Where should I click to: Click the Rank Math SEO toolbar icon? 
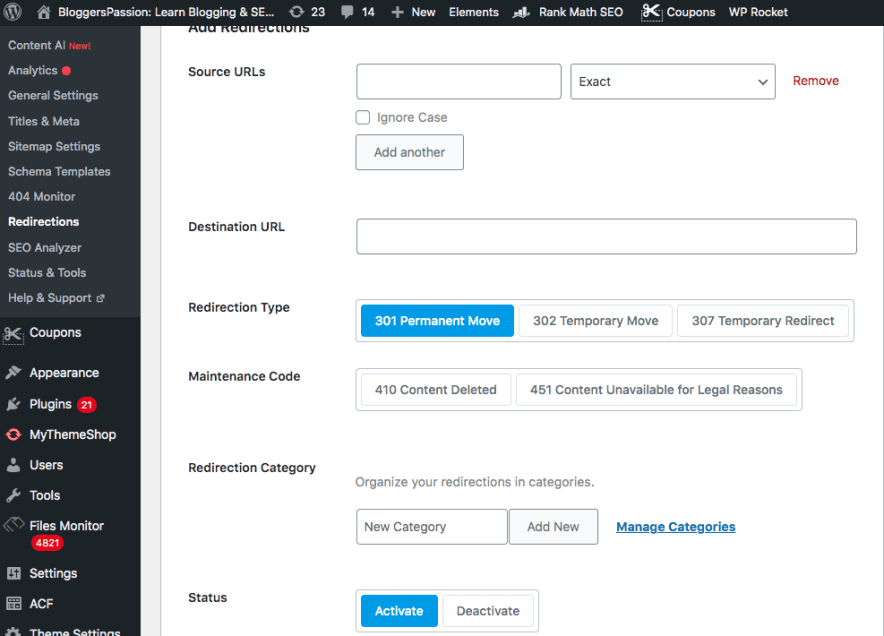(x=522, y=12)
